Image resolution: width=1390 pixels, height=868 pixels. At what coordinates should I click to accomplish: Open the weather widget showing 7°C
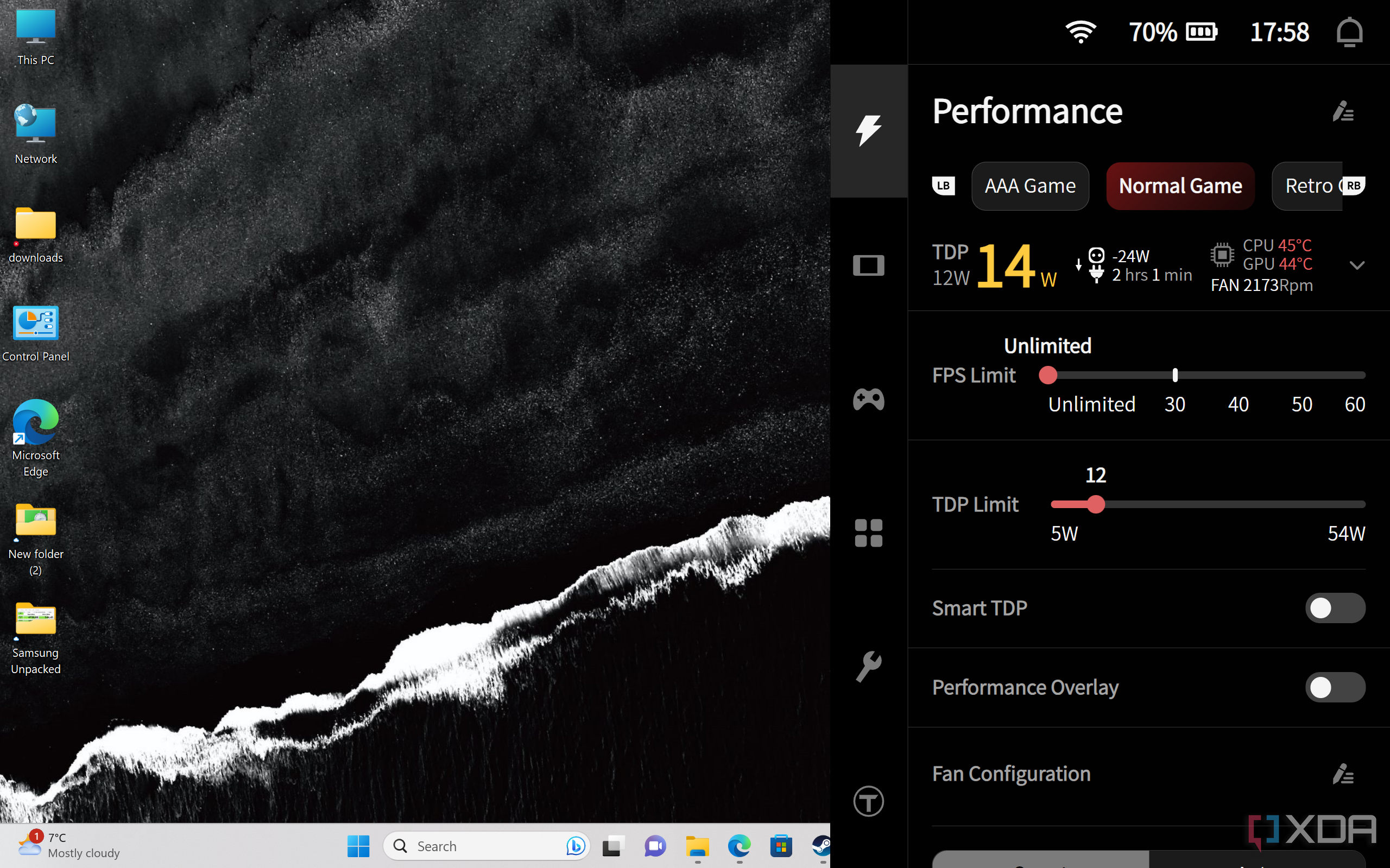coord(69,845)
